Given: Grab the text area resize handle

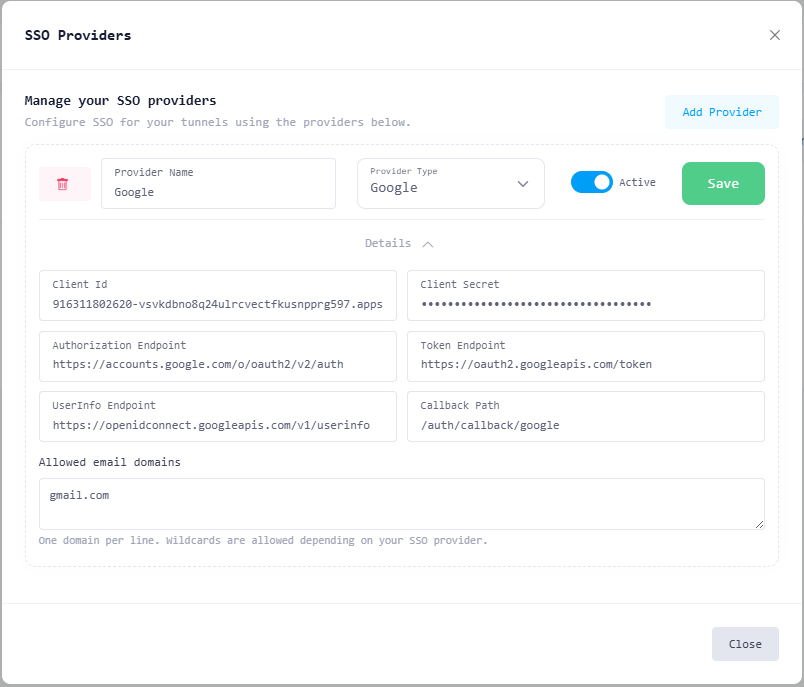Looking at the screenshot, I should click(760, 524).
